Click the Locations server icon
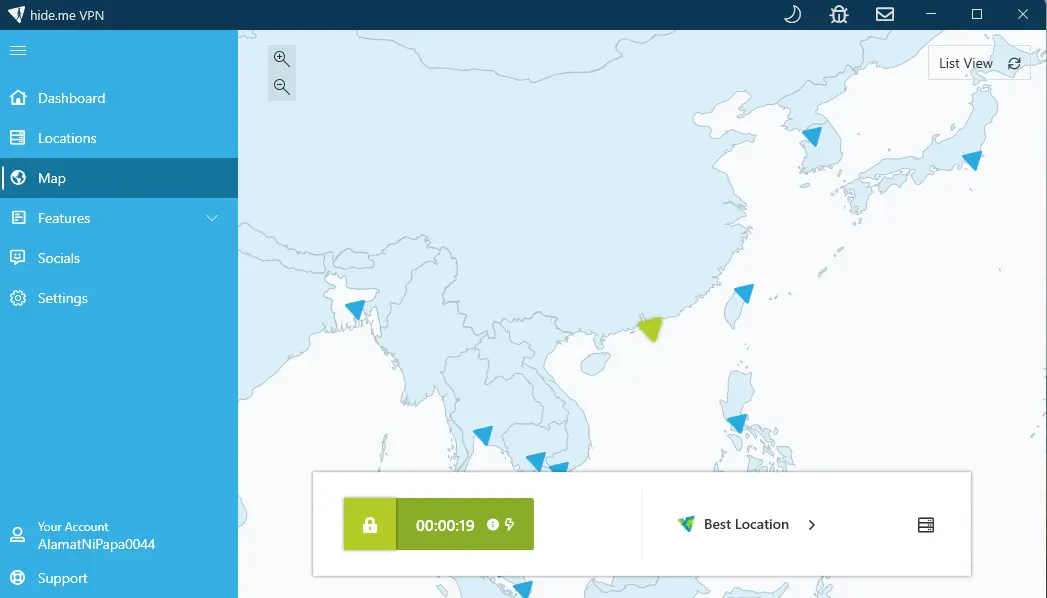The height and width of the screenshot is (598, 1047). (18, 138)
